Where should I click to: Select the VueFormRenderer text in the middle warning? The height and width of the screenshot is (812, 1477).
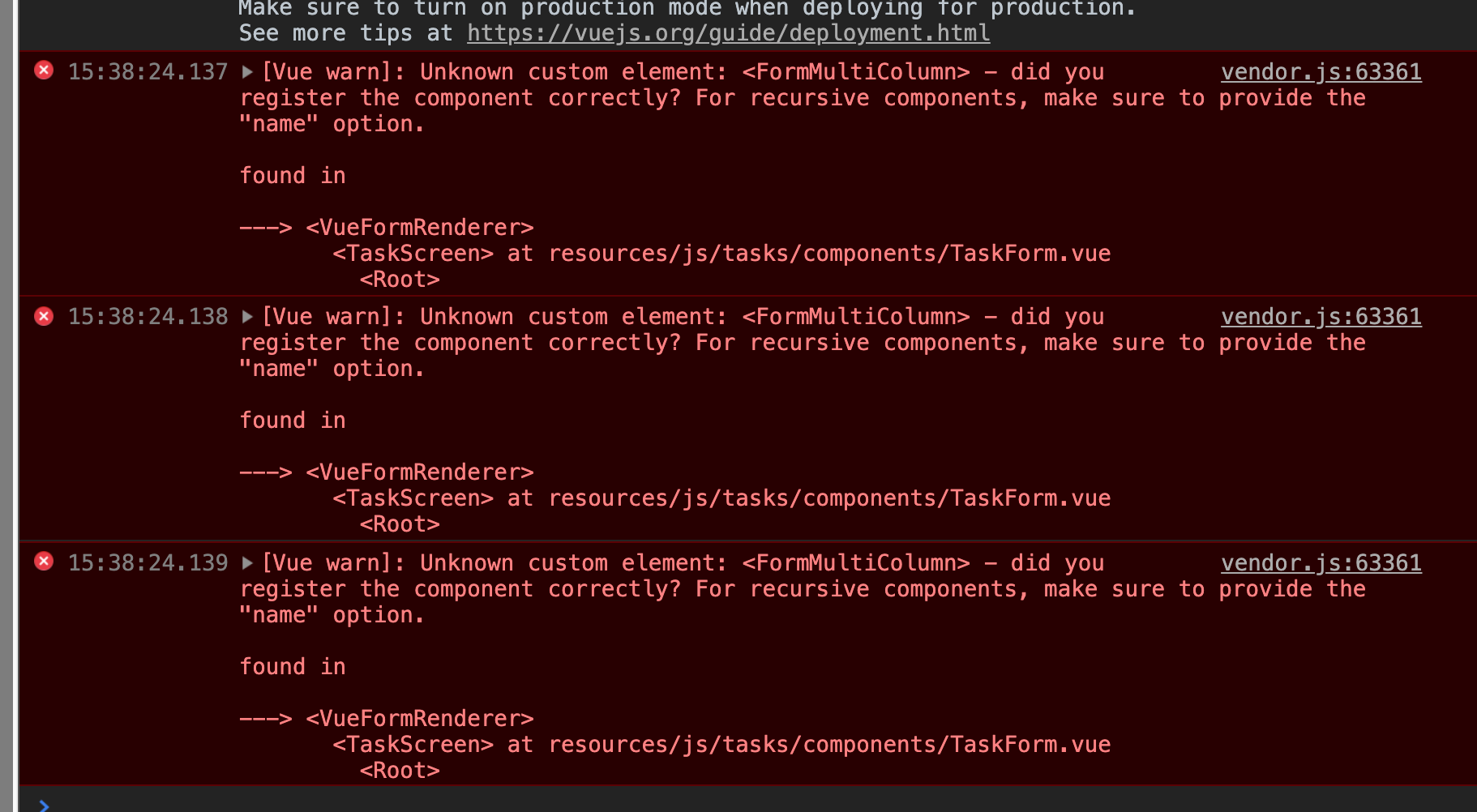418,472
